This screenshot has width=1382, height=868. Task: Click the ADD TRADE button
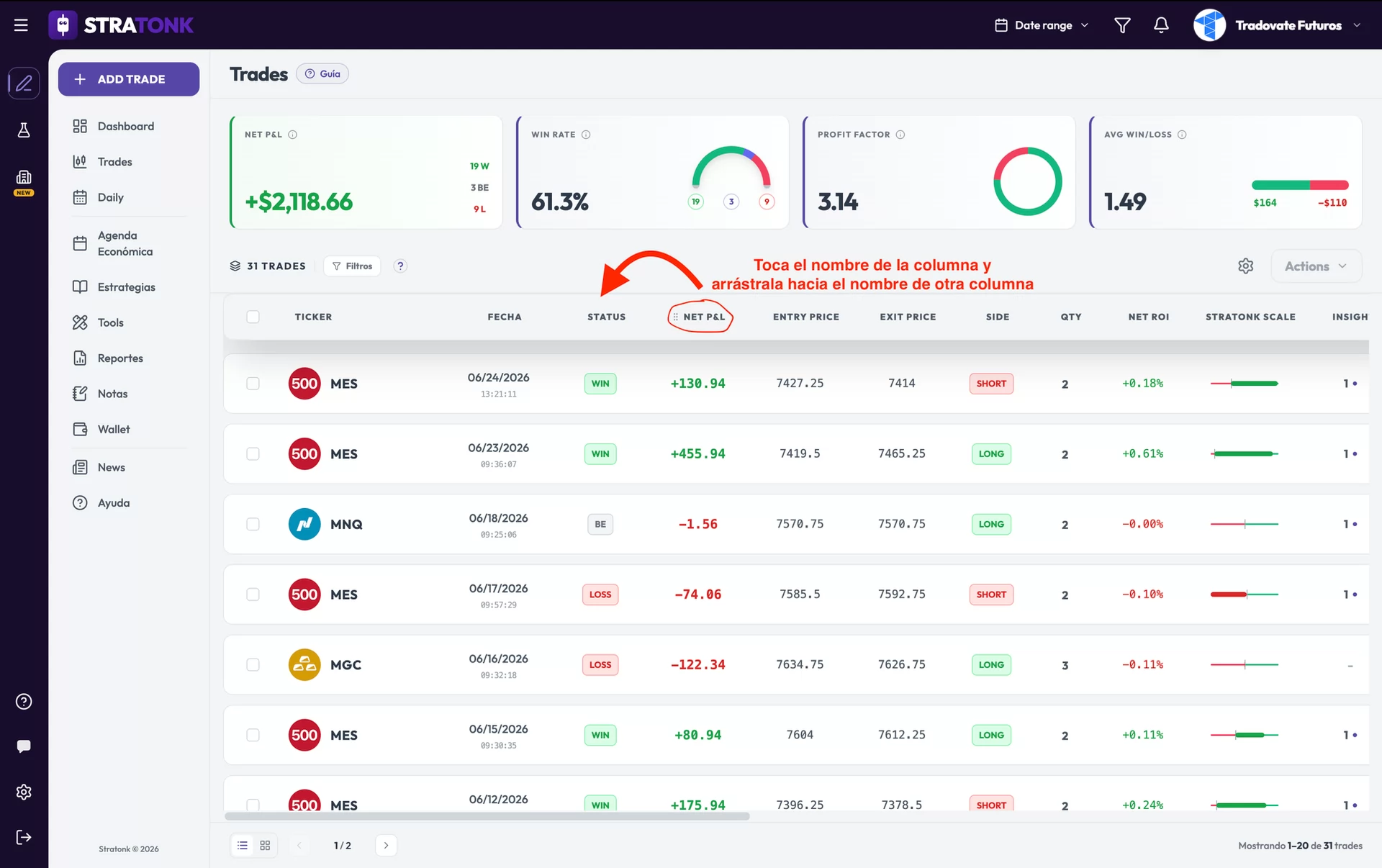129,79
